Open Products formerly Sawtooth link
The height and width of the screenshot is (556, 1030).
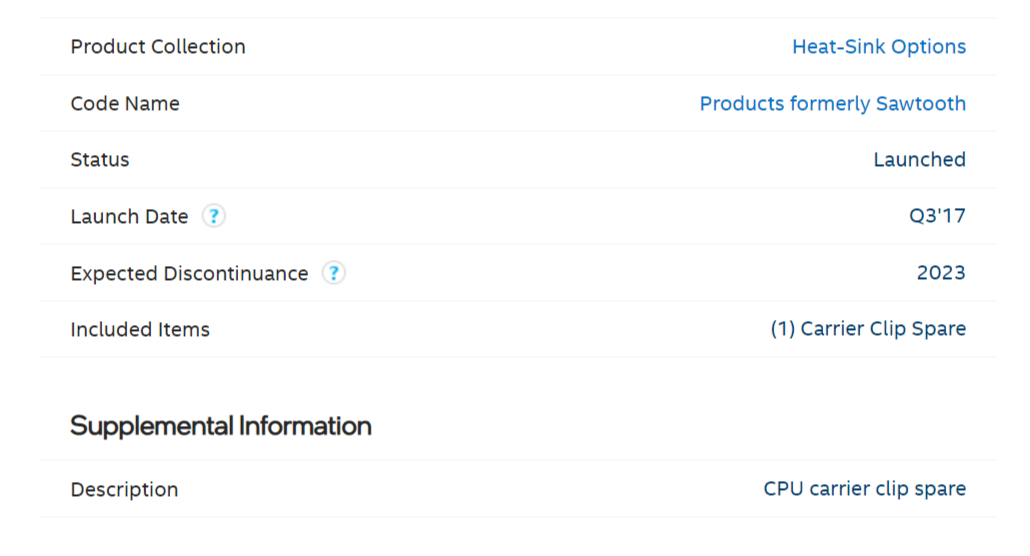[832, 104]
